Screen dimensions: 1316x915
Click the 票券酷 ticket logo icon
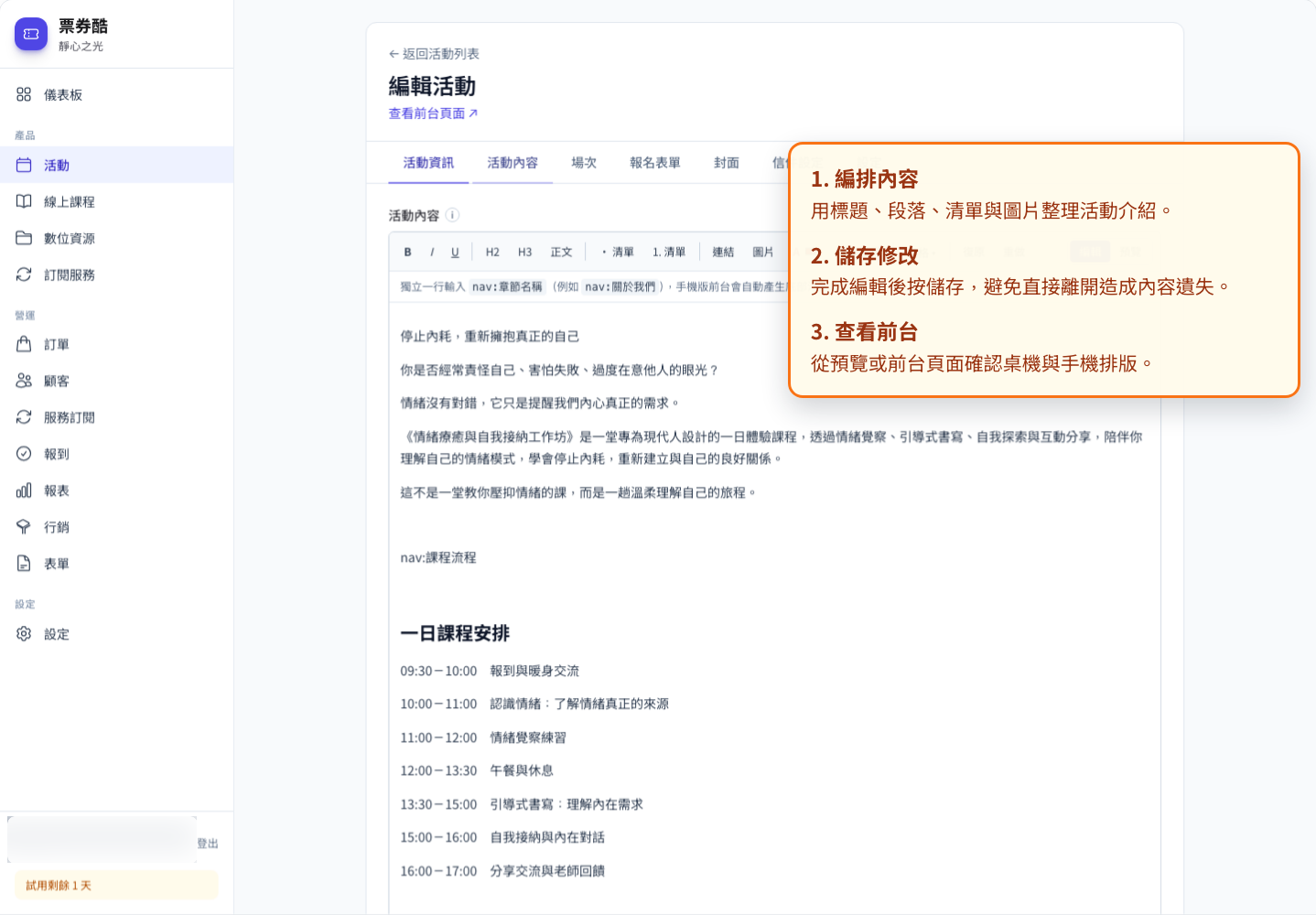31,34
